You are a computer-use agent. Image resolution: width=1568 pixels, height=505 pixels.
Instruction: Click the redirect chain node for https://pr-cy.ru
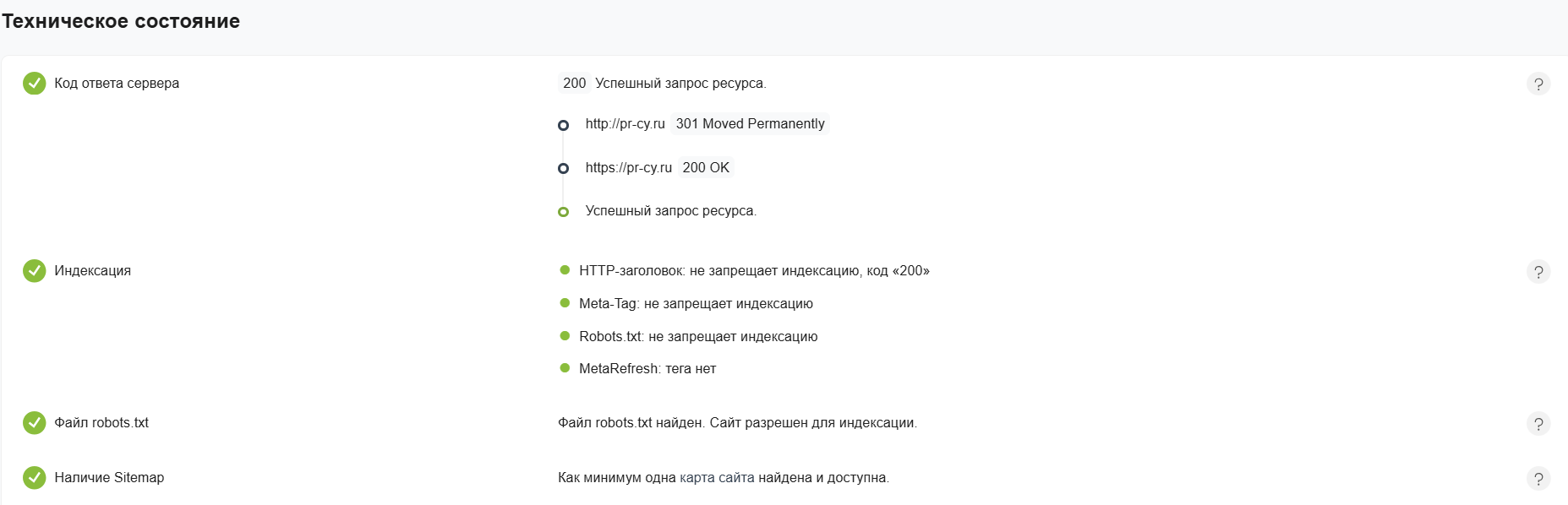563,169
